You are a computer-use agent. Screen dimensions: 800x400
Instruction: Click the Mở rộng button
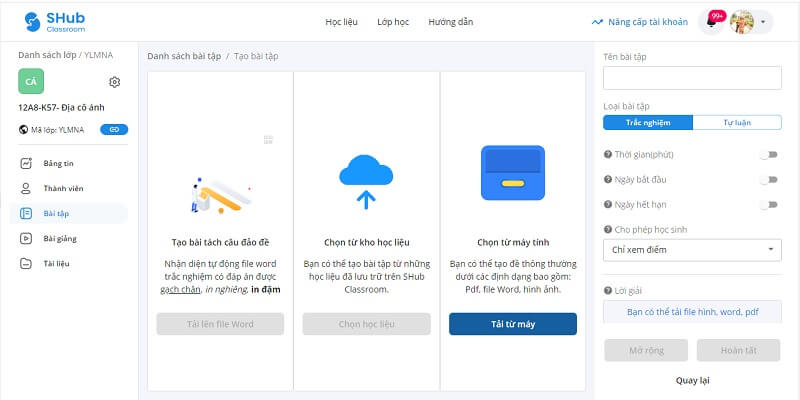click(x=646, y=351)
